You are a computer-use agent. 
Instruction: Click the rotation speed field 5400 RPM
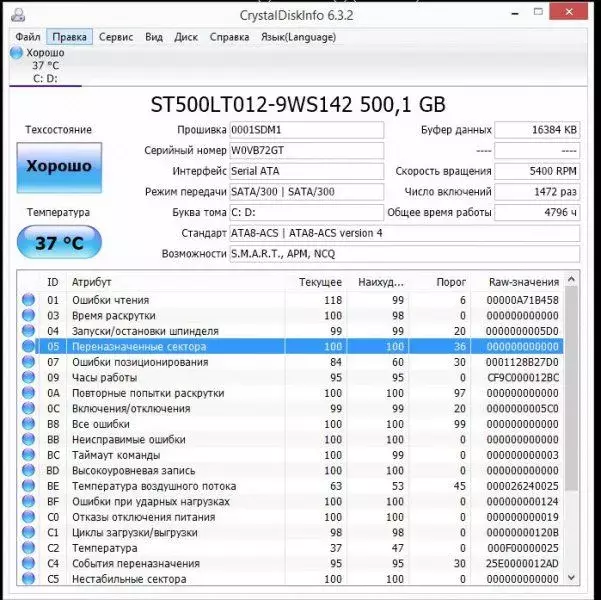pos(537,171)
